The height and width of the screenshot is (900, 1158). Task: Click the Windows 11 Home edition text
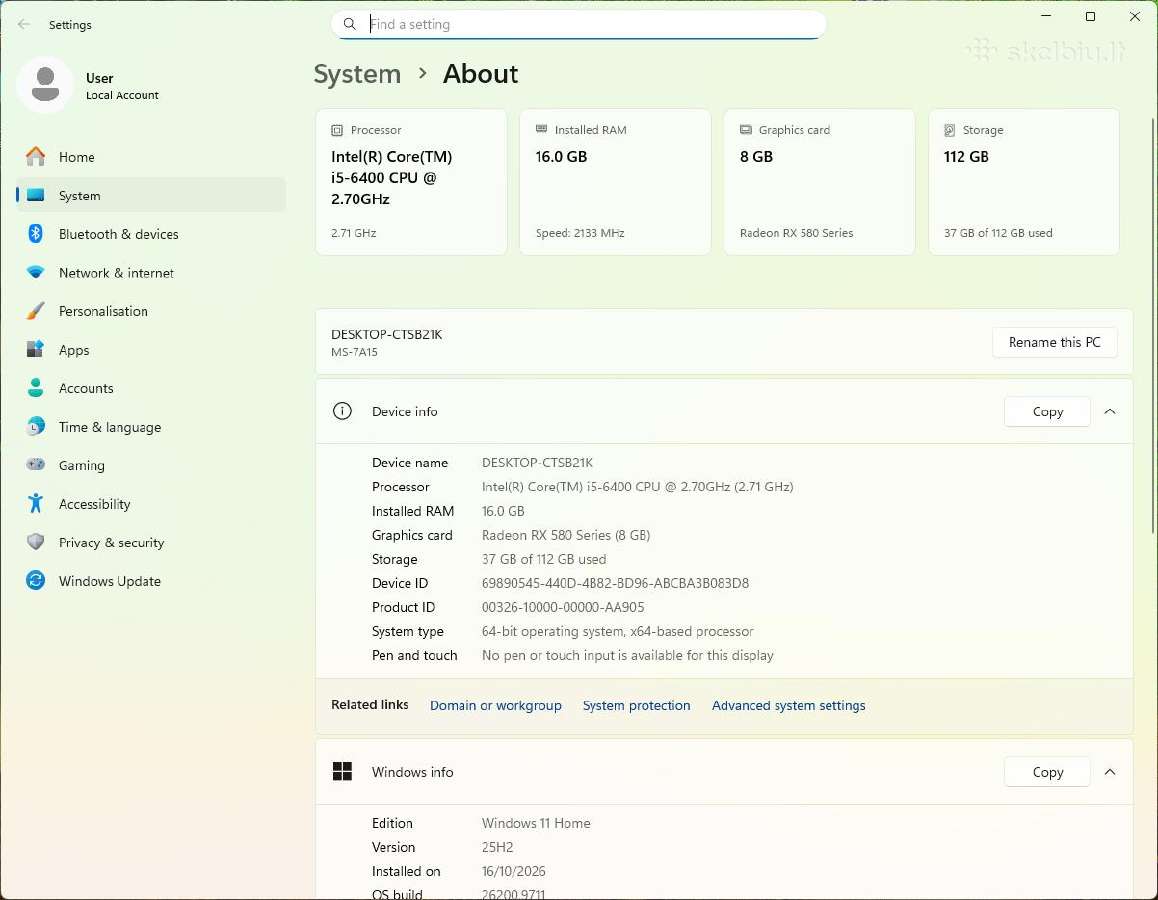[x=536, y=822]
